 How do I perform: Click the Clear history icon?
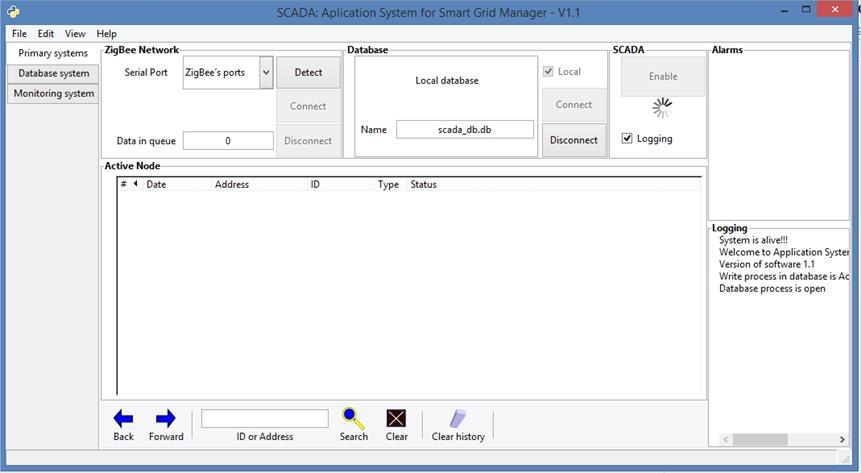458,418
